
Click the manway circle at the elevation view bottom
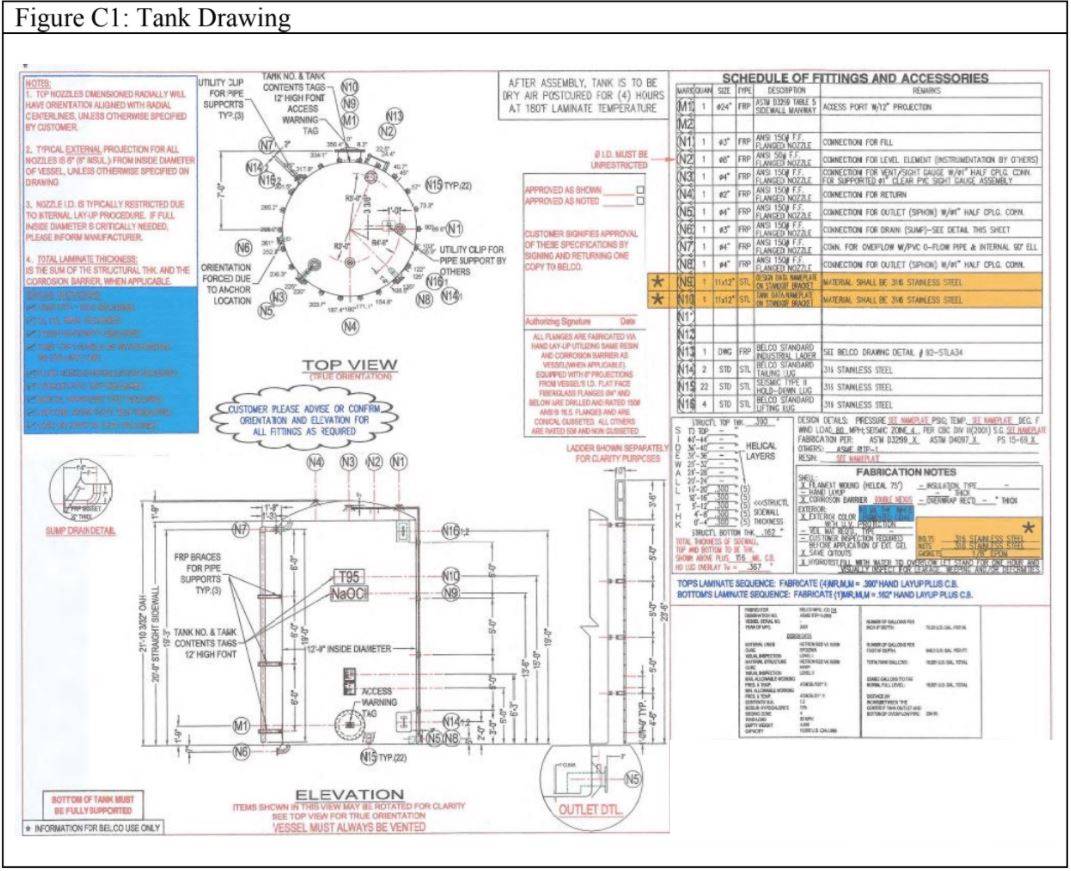[x=351, y=727]
